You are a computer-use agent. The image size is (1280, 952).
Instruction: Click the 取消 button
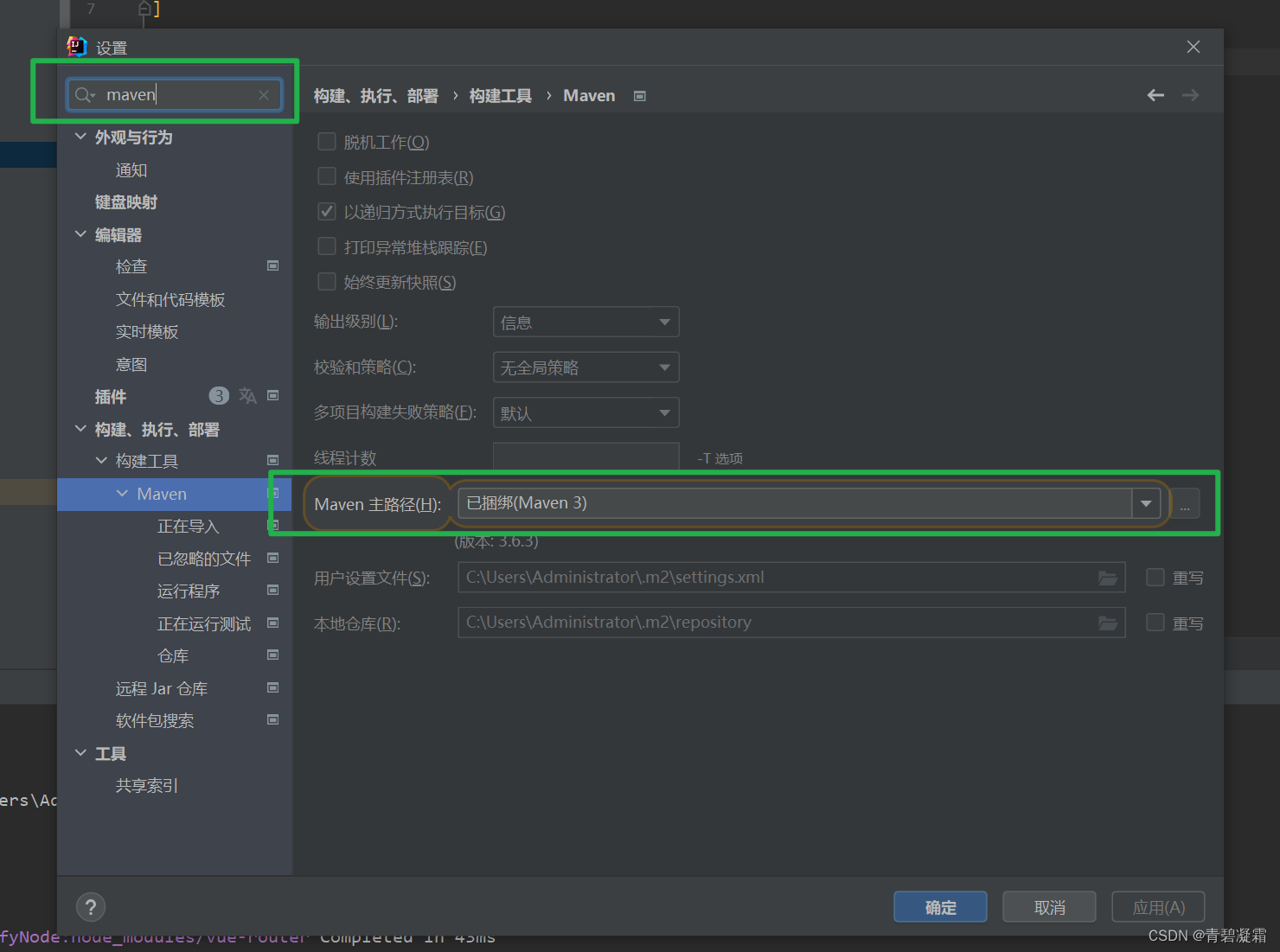(x=1049, y=907)
